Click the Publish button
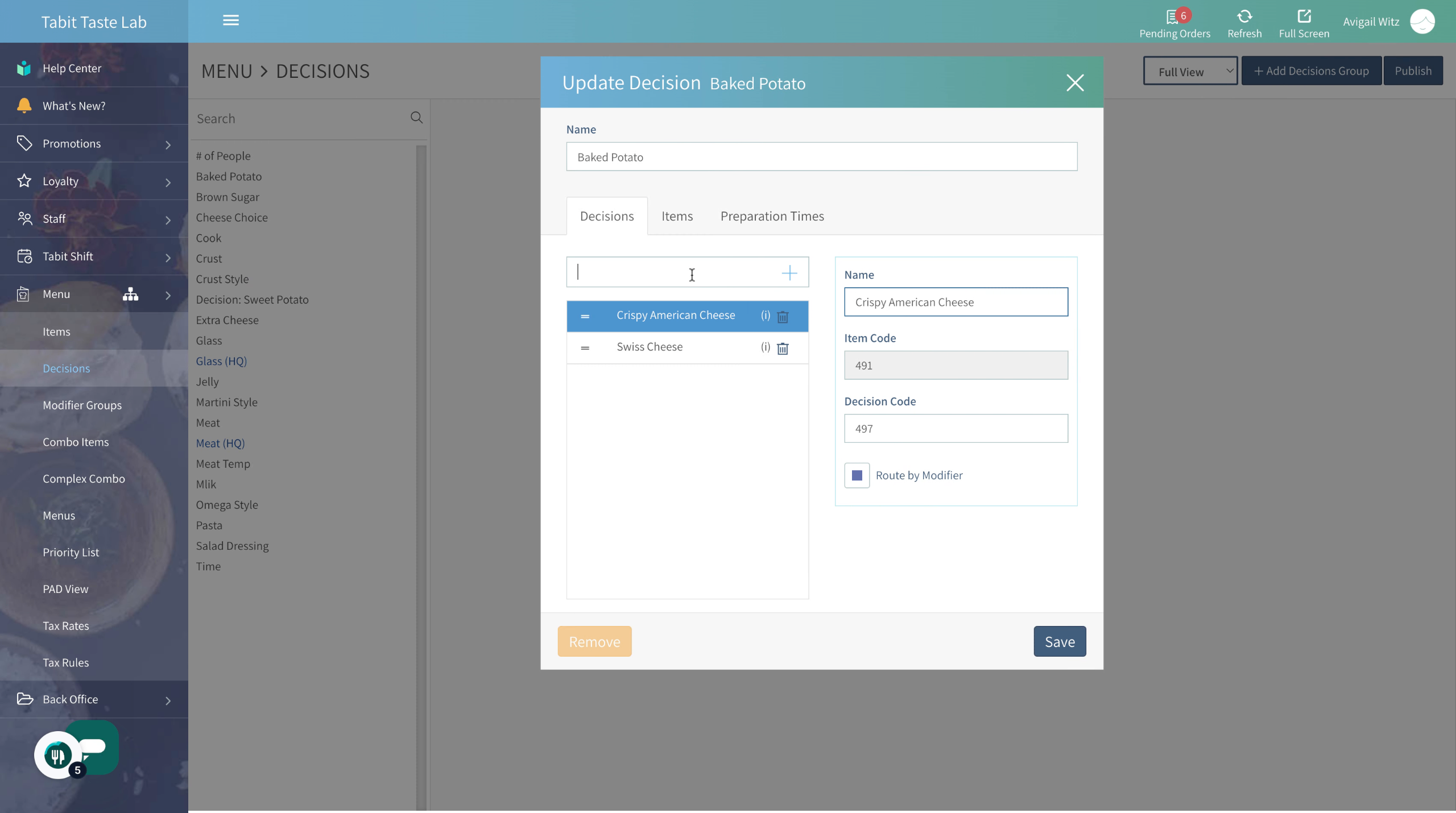Viewport: 1456px width, 813px height. [1413, 70]
